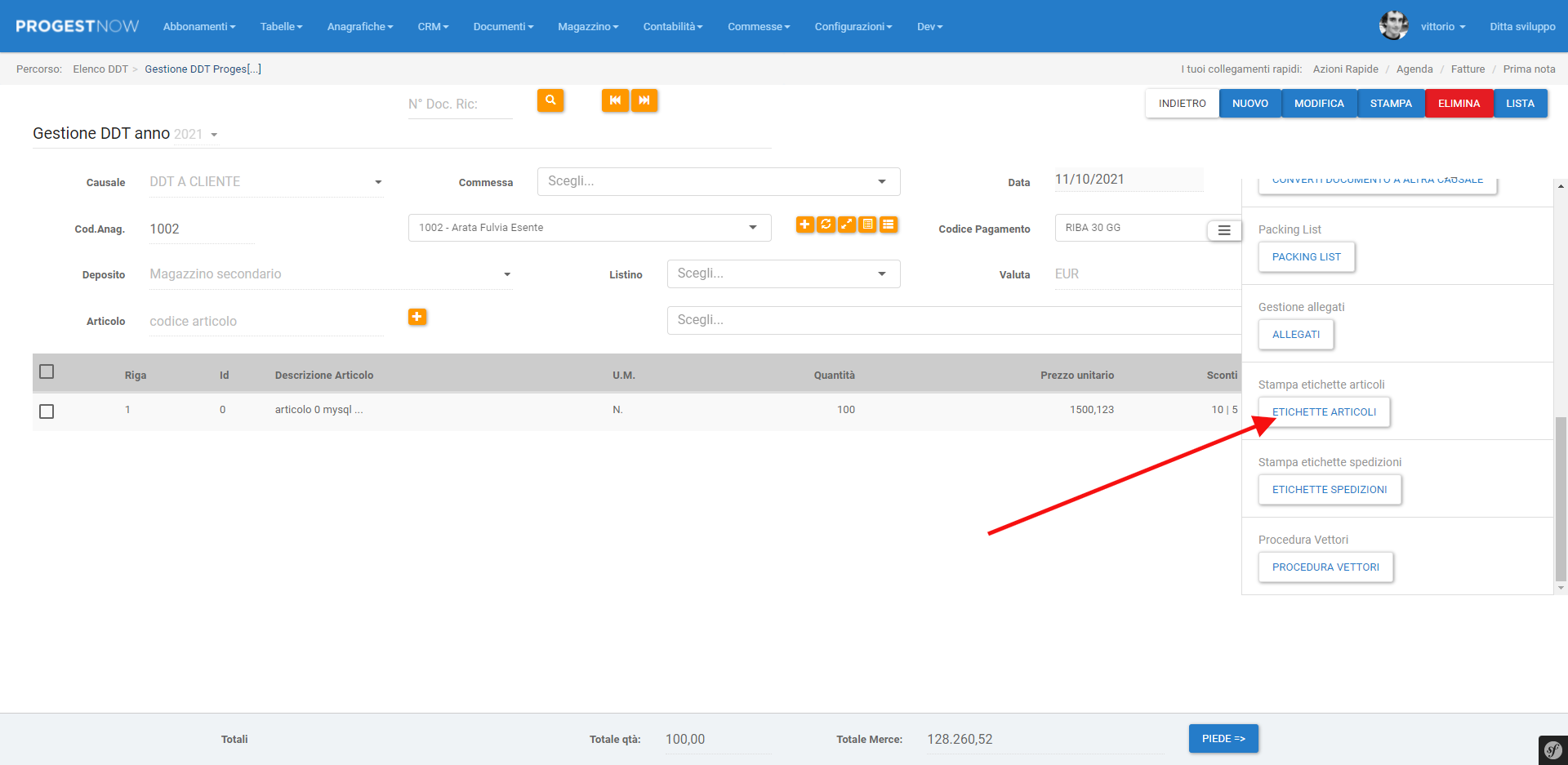Click the refresh icon beside customer field
This screenshot has height=765, width=1568.
coord(826,225)
